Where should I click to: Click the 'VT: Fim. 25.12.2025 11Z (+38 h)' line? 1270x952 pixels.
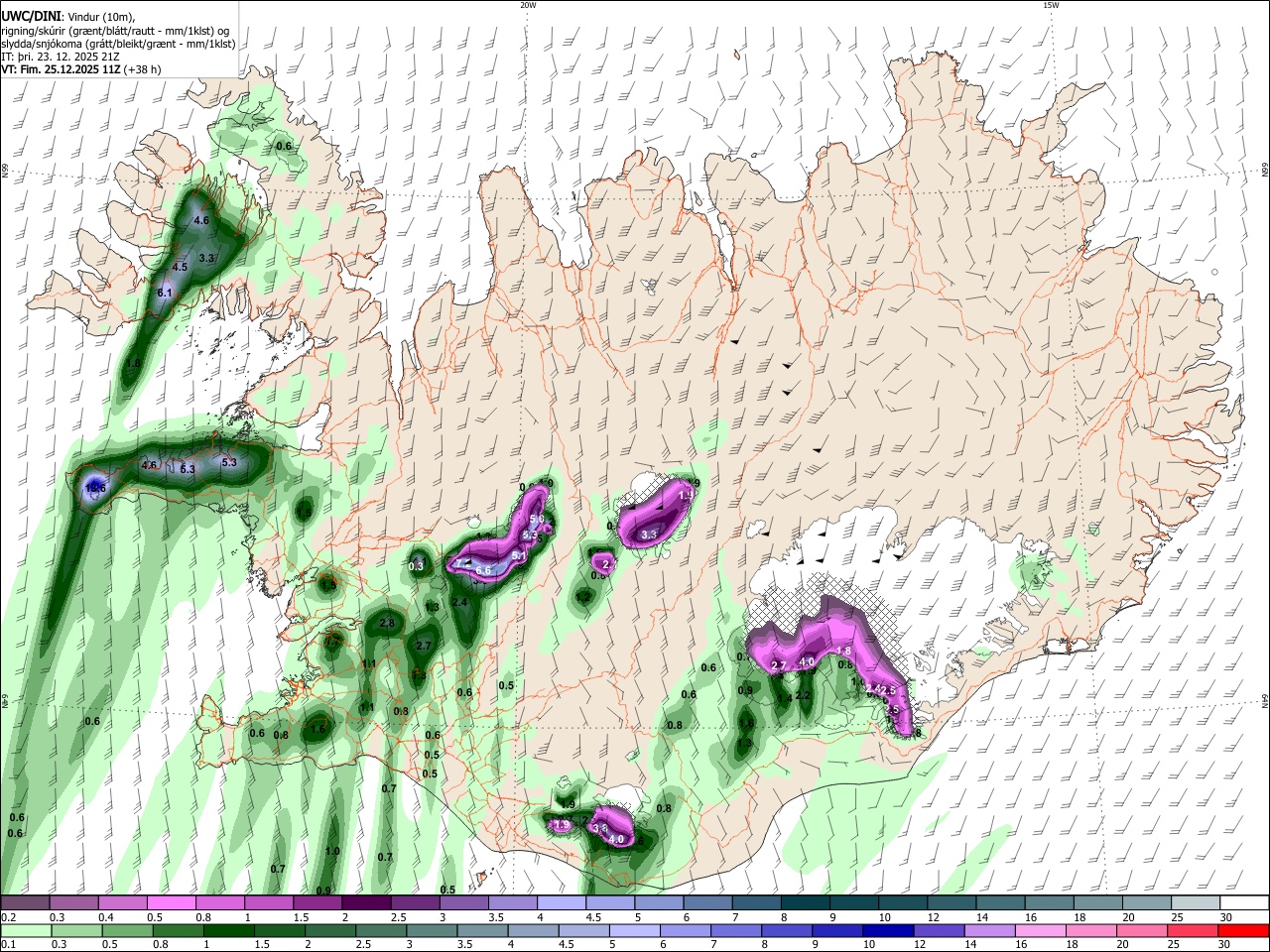point(80,69)
